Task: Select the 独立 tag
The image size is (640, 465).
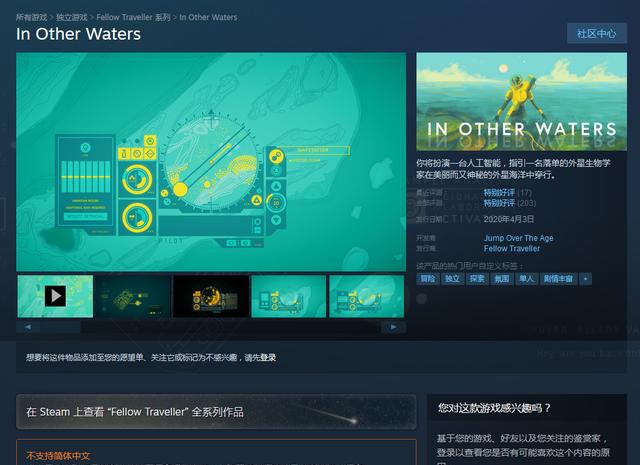Action: 452,279
